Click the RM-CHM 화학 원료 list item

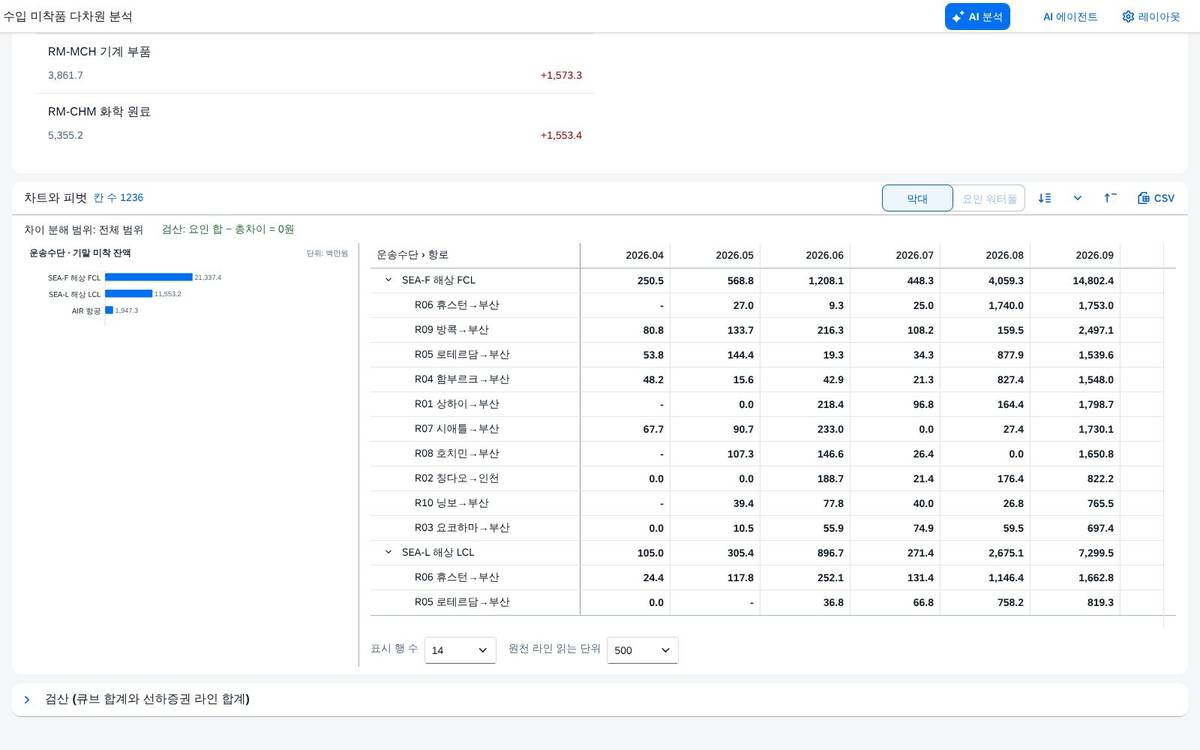(315, 123)
